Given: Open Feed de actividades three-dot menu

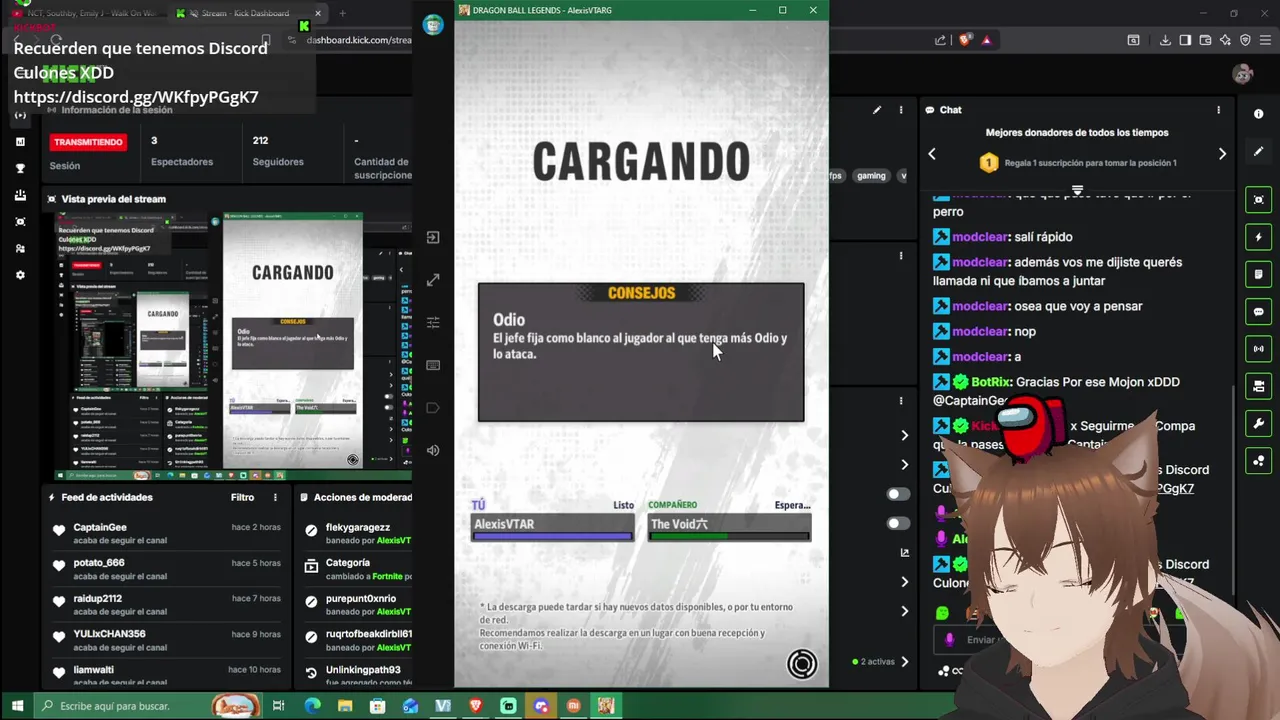Looking at the screenshot, I should [275, 497].
